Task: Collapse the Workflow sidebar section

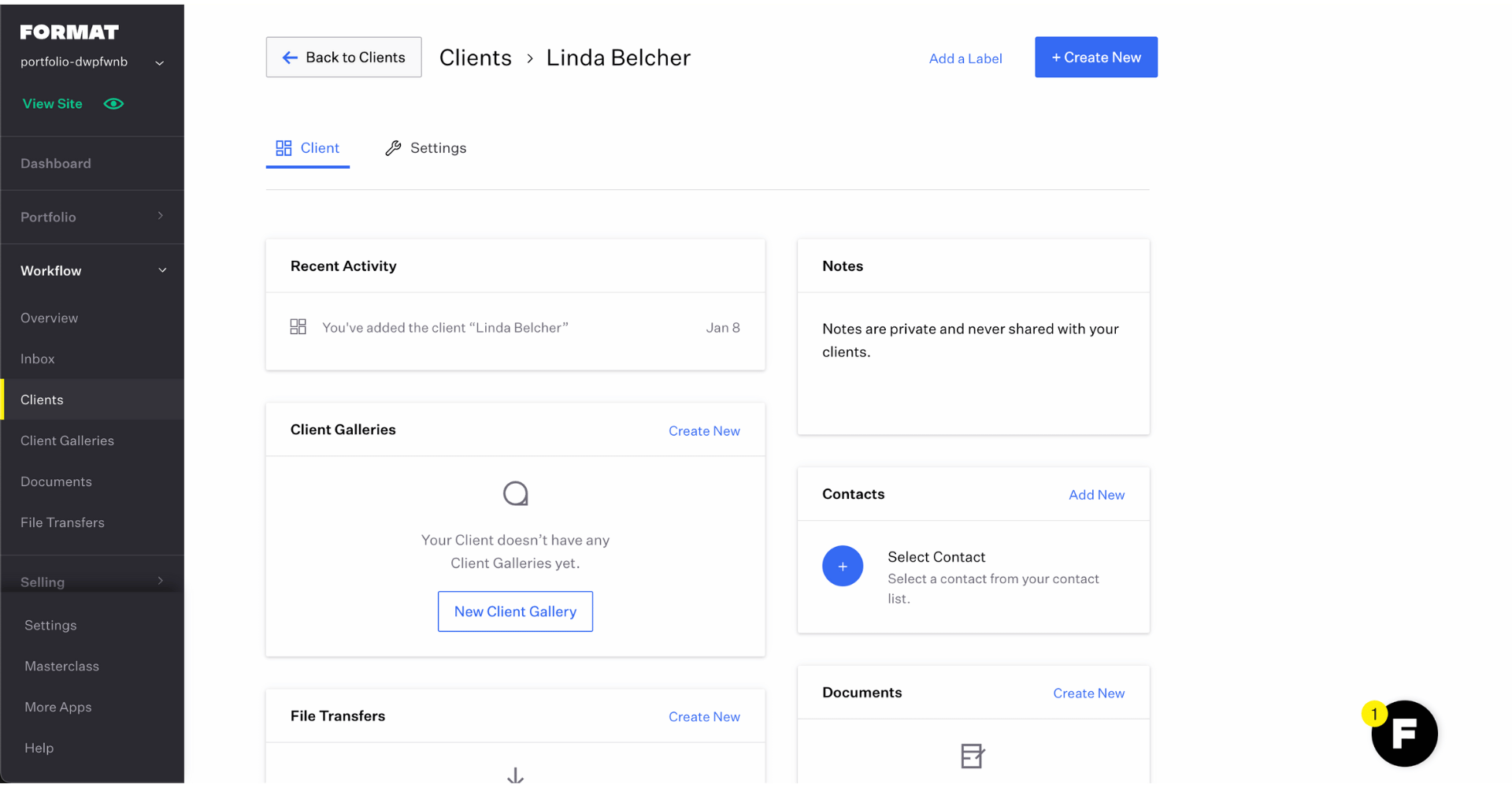Action: [x=162, y=270]
